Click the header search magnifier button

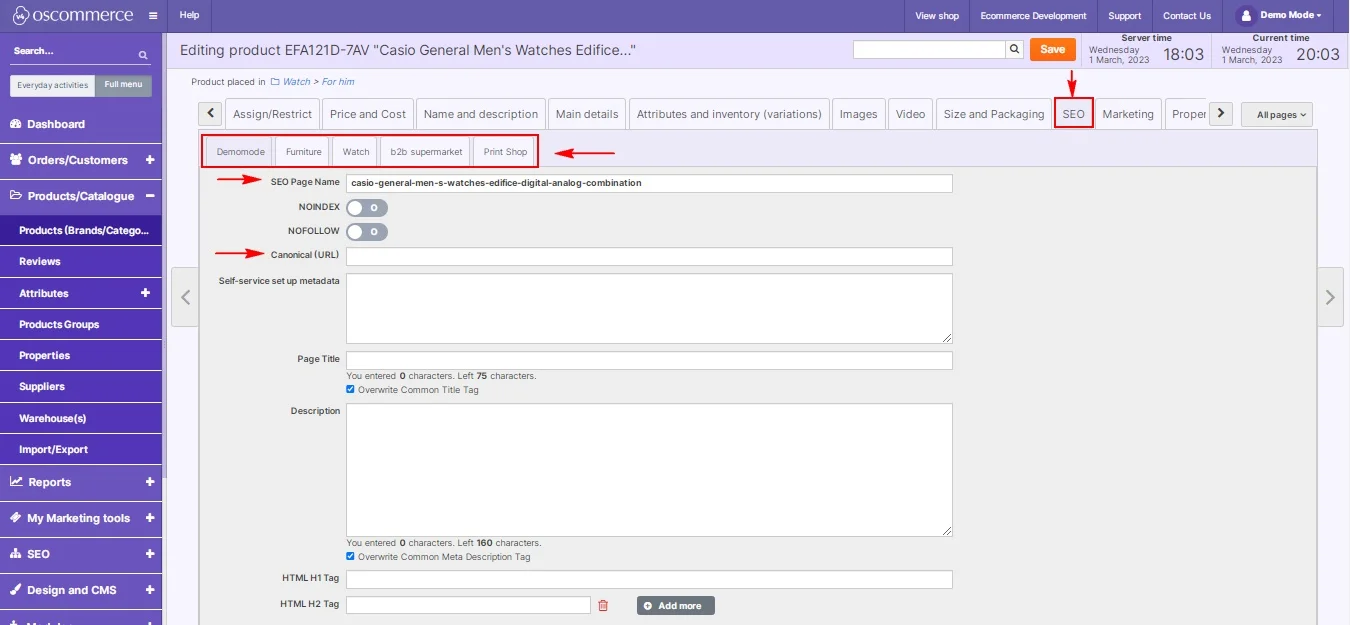tap(1014, 49)
